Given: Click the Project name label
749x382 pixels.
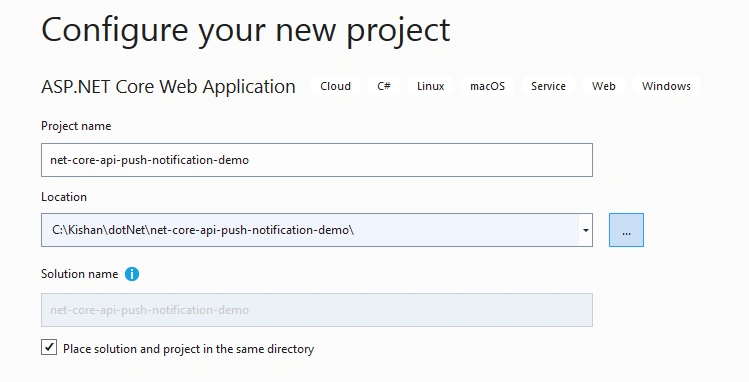Looking at the screenshot, I should point(76,126).
